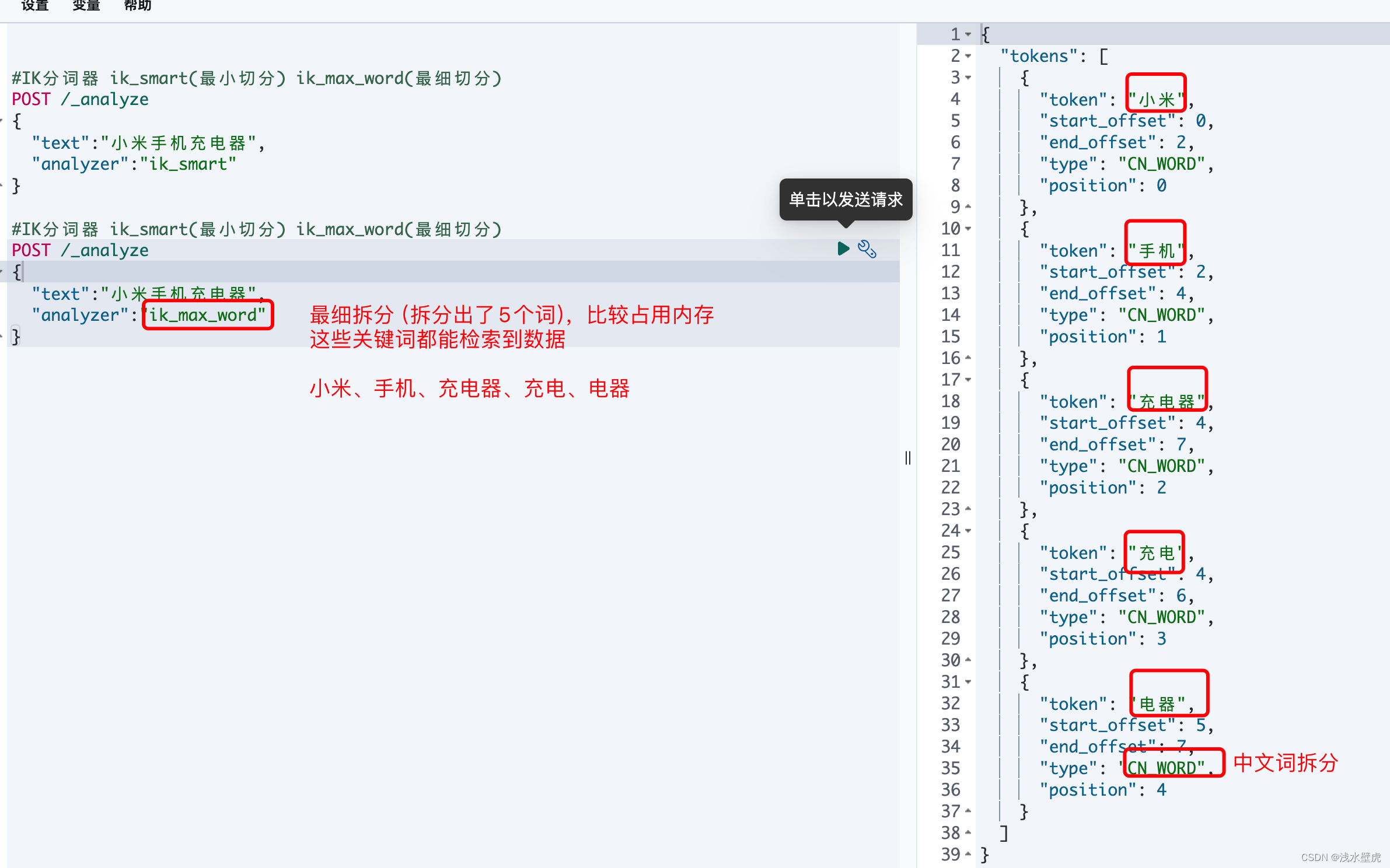This screenshot has width=1390, height=868.
Task: Collapse the 手机 token object at line 10
Action: [968, 229]
